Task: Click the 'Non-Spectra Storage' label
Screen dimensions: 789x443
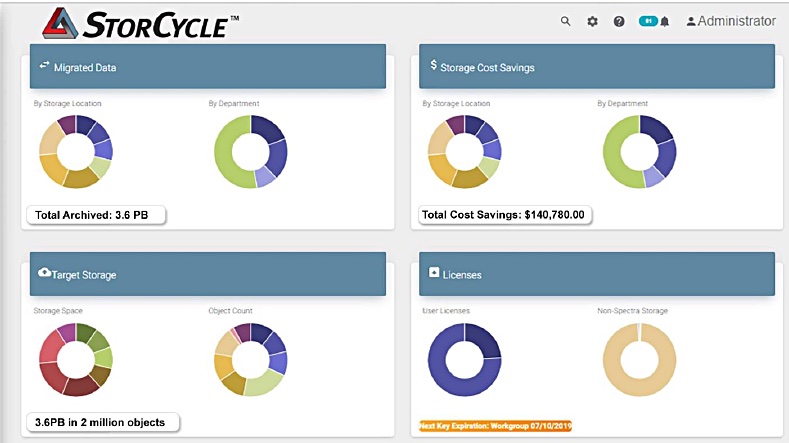Action: (x=633, y=311)
